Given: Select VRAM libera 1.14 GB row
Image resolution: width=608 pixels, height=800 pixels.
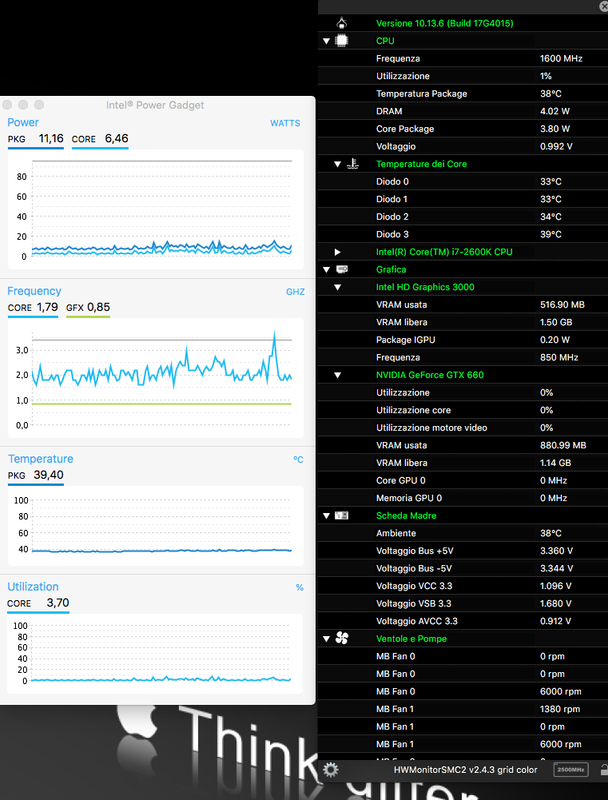Looking at the screenshot, I should [x=463, y=463].
